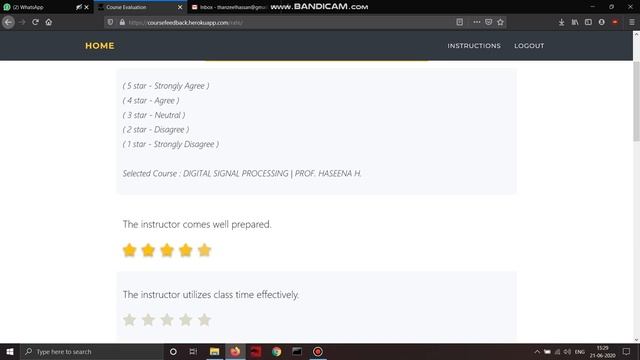Show hidden system tray icons
Screen dimensions: 640x360
tap(537, 352)
